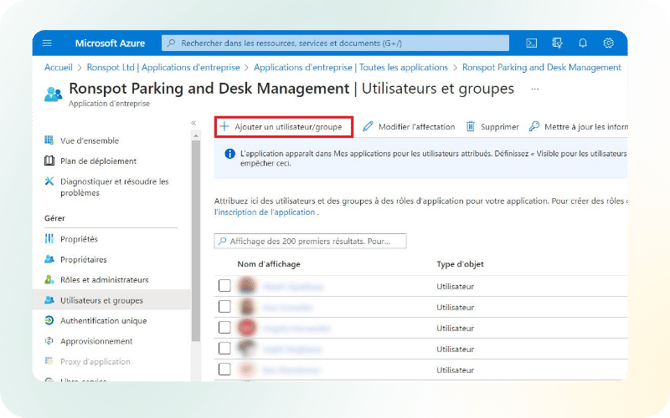Tick the checkbox of the fifth Utilisateur row
The image size is (670, 418).
(224, 369)
